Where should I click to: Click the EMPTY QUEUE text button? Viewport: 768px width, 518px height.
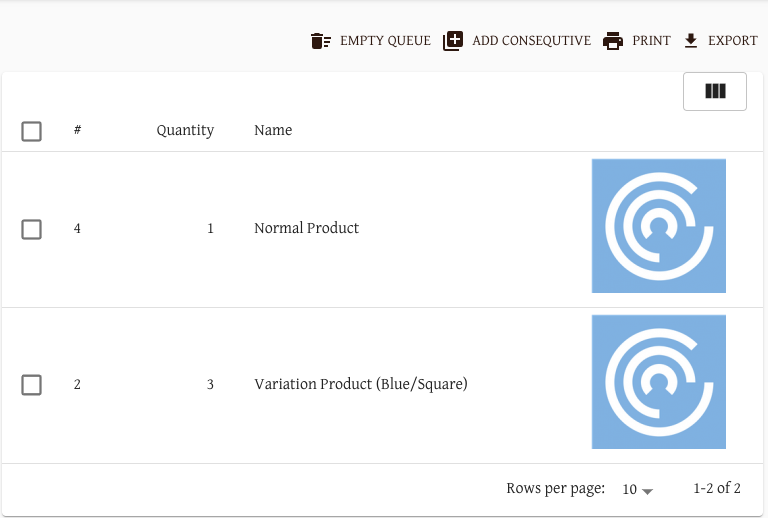[x=385, y=41]
